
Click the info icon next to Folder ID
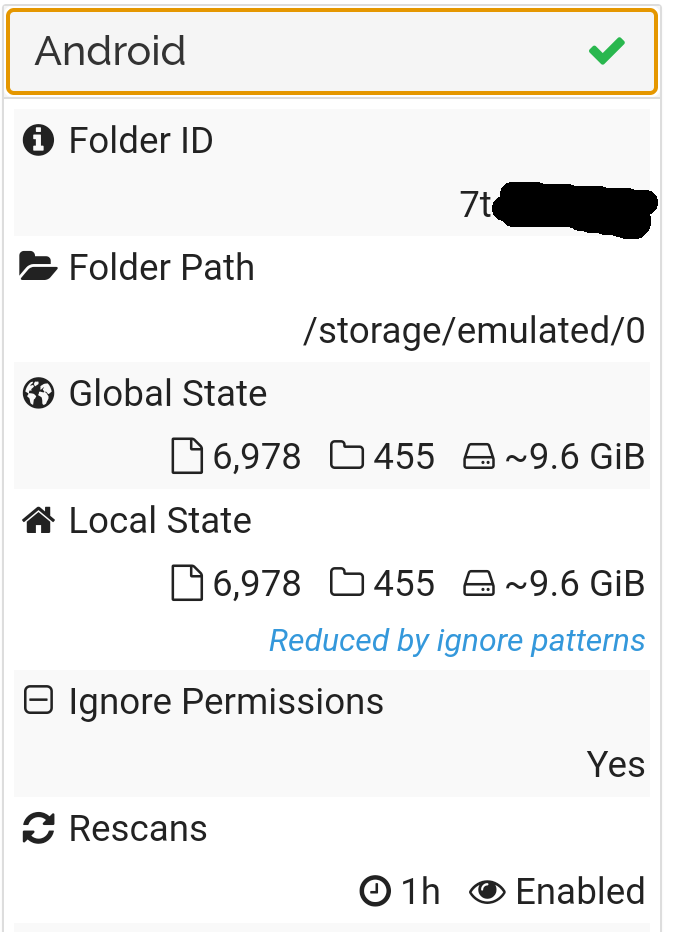click(37, 140)
